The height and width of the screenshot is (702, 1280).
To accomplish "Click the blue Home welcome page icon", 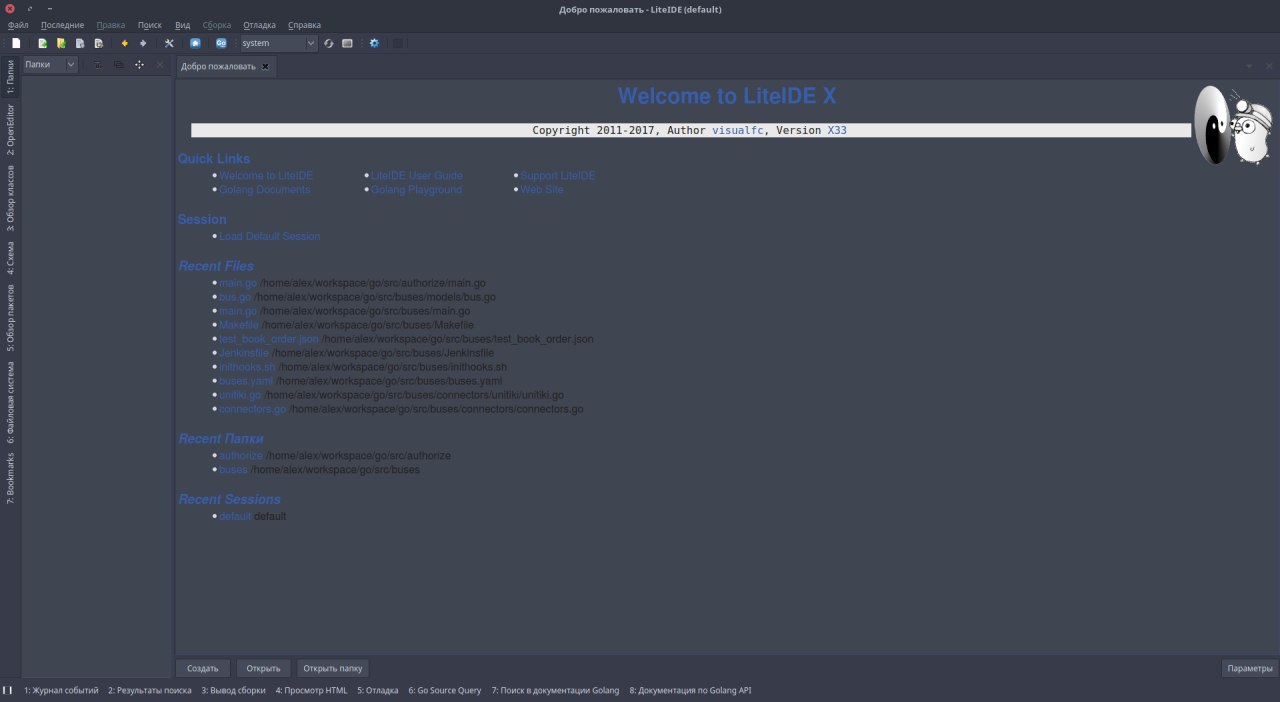I will pyautogui.click(x=195, y=43).
